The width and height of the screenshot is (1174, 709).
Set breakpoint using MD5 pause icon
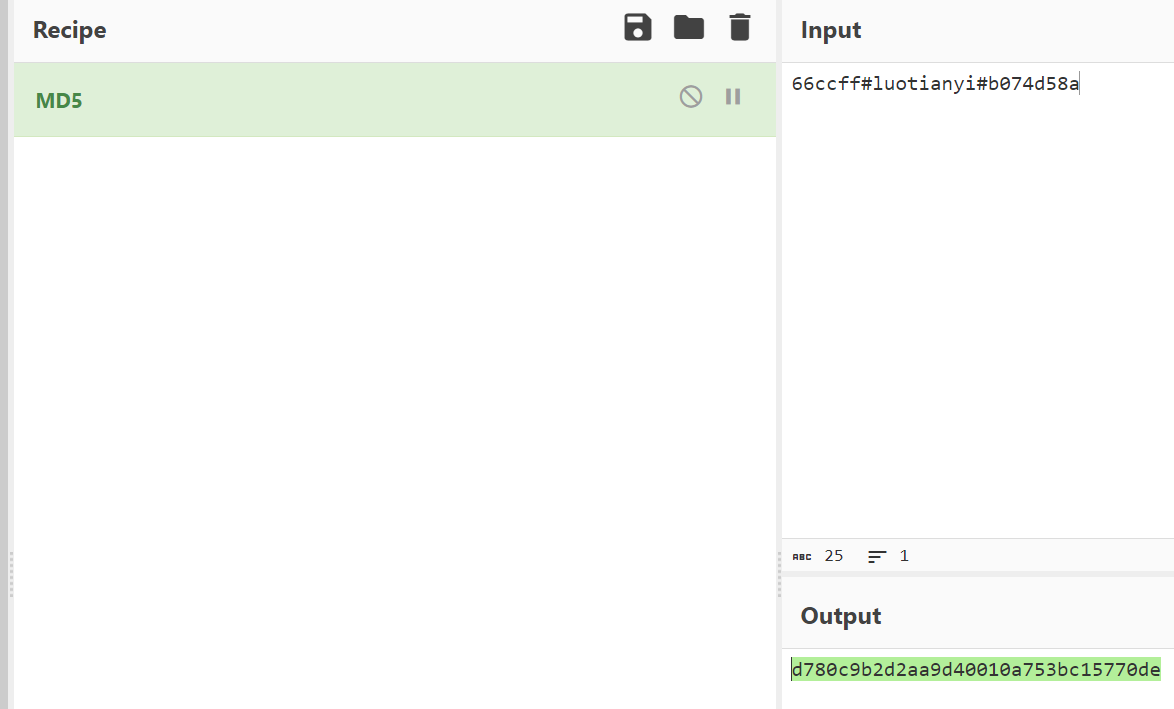point(733,97)
